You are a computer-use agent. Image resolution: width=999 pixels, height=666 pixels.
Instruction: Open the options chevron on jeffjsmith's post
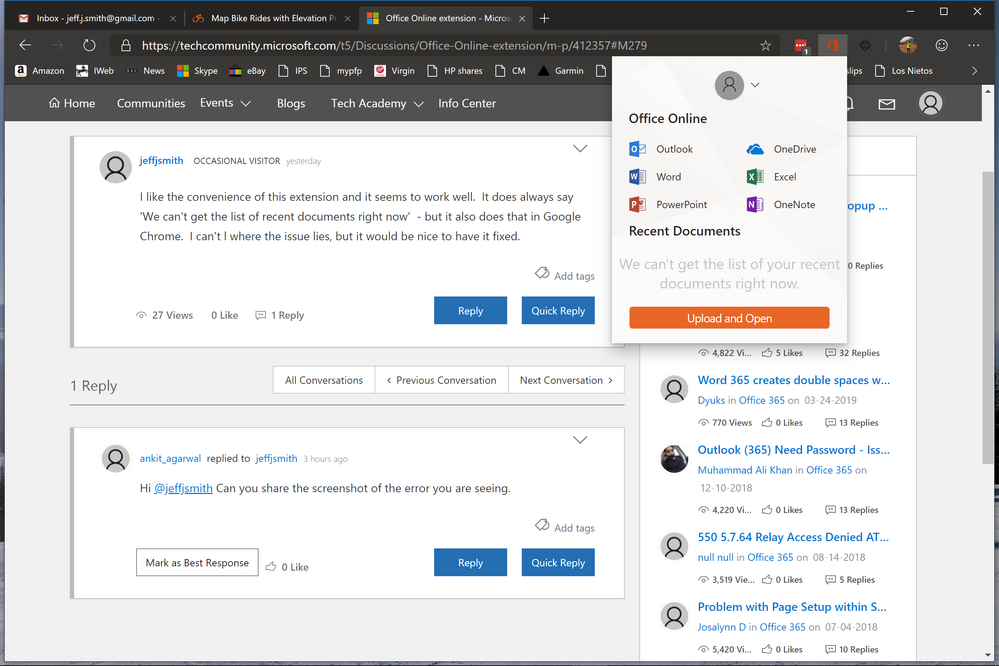(x=580, y=148)
